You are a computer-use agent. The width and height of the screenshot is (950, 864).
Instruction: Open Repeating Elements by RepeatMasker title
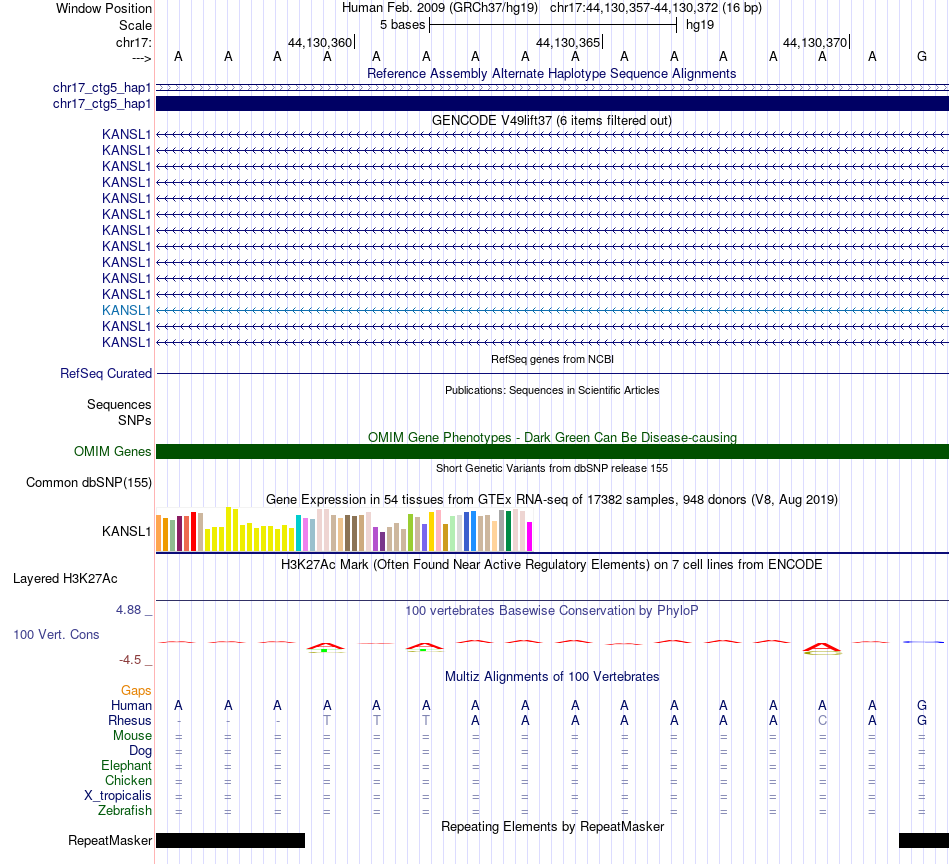tap(552, 826)
